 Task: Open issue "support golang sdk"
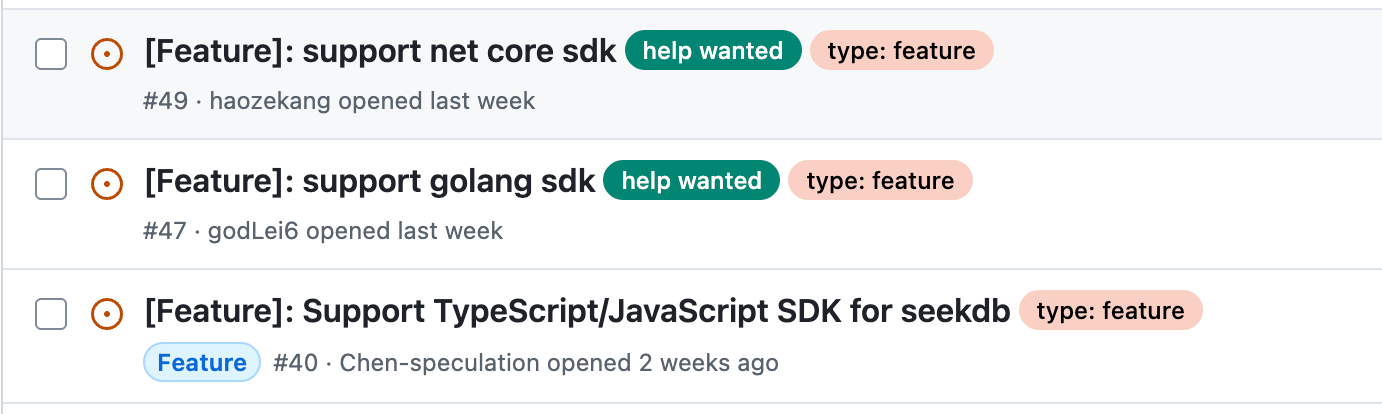click(370, 181)
